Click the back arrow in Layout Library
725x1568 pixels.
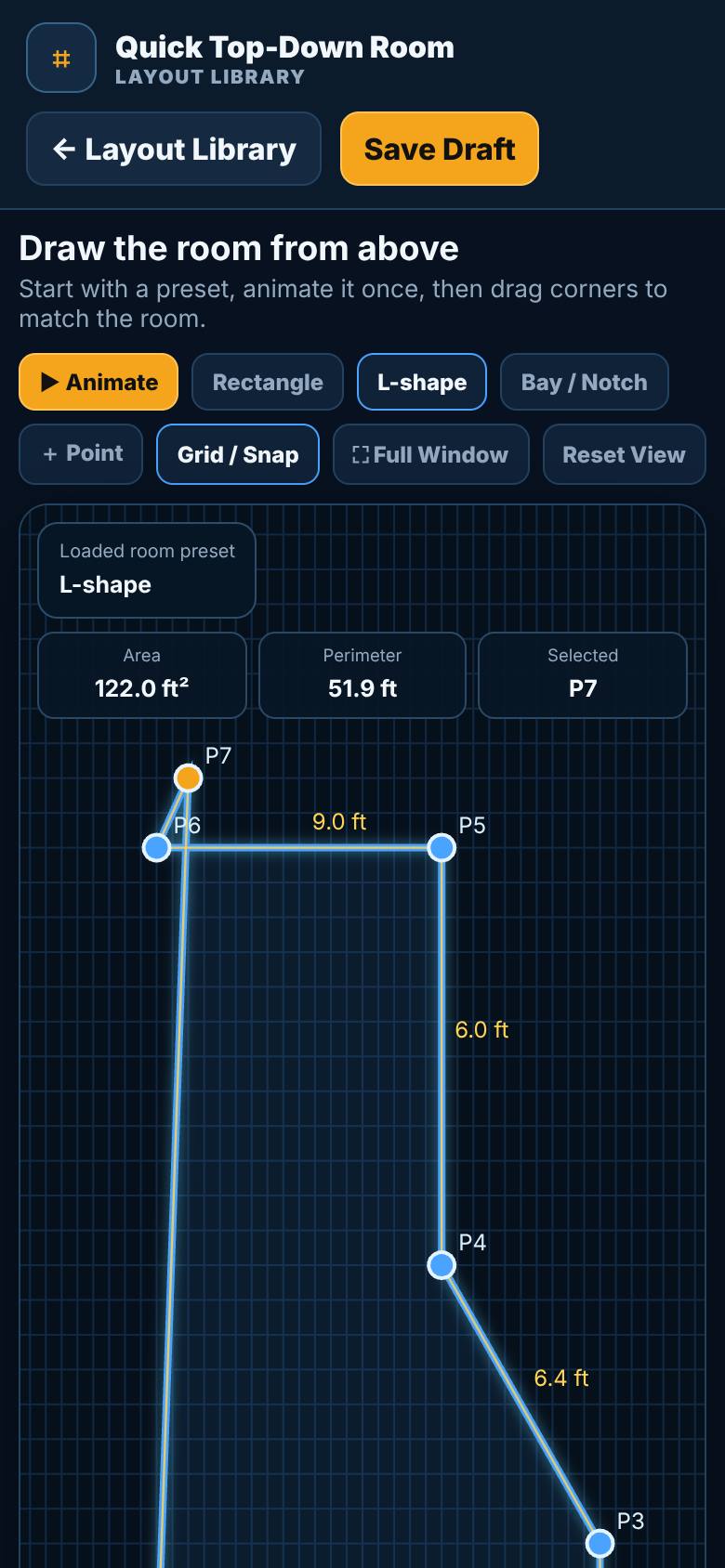click(x=63, y=149)
